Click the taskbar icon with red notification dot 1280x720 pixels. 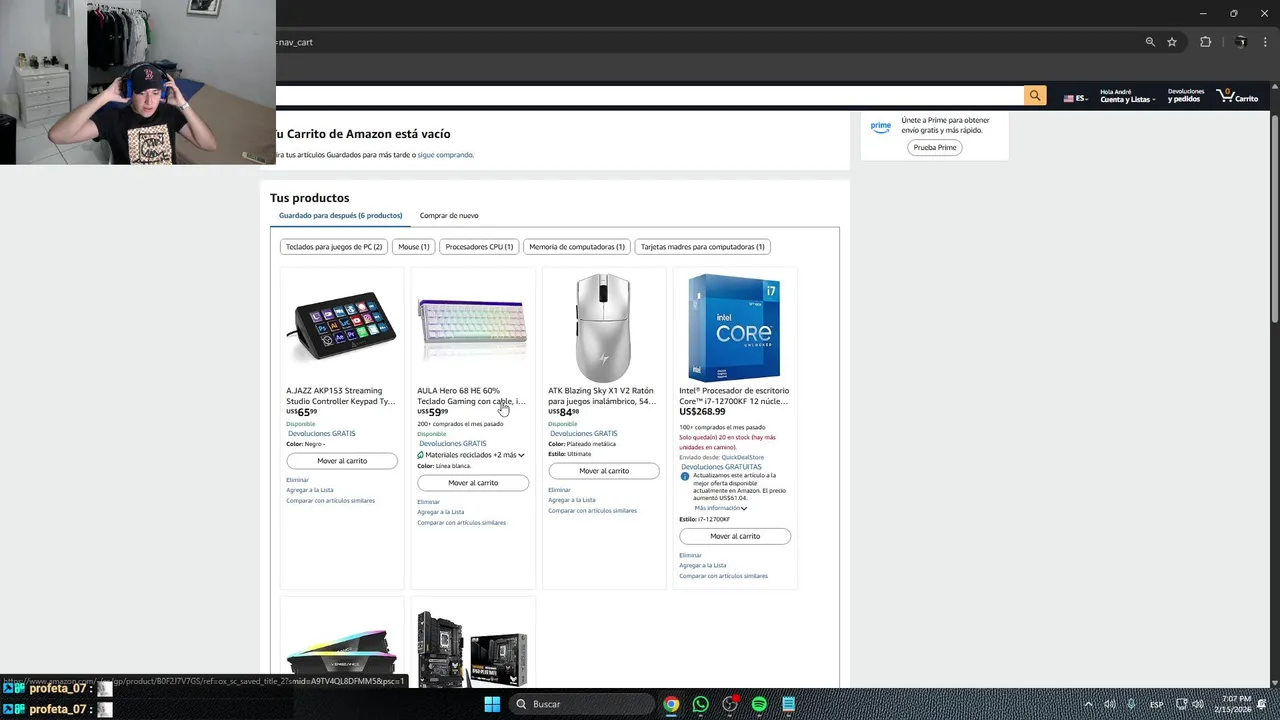pyautogui.click(x=730, y=704)
